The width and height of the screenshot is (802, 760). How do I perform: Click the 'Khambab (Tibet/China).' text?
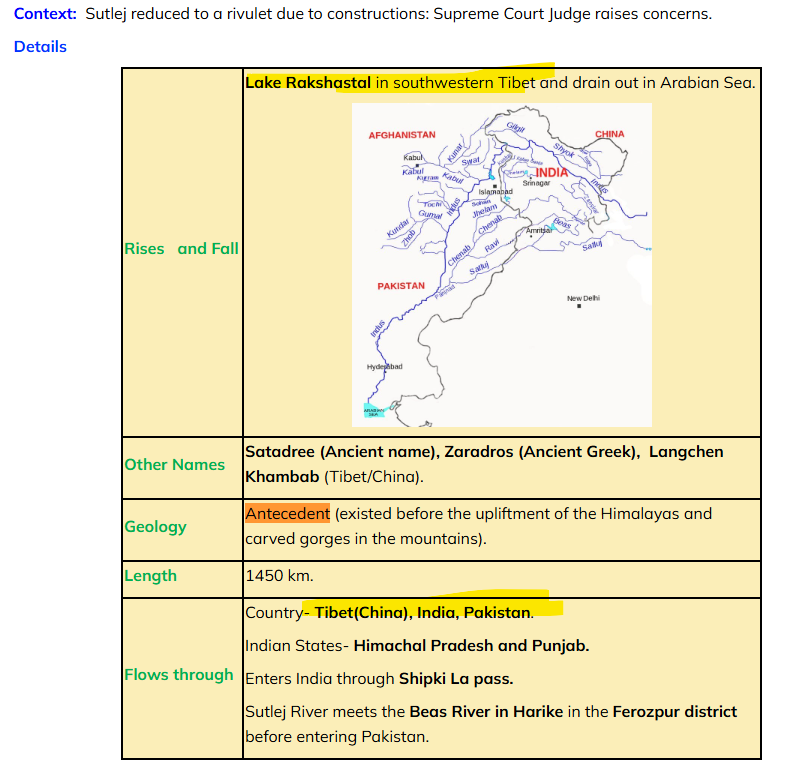[x=335, y=477]
